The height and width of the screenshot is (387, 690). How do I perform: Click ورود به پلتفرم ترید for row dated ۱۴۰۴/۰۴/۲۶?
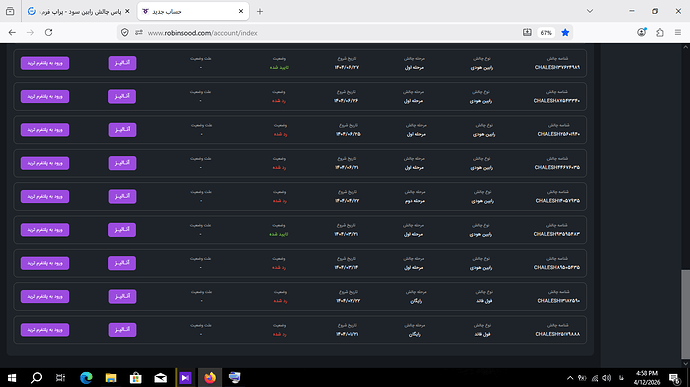(x=45, y=96)
